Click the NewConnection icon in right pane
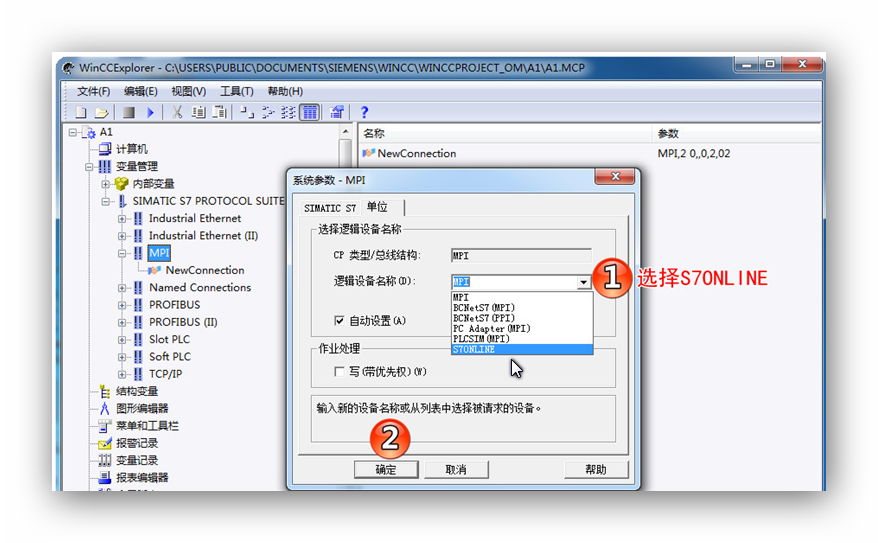The height and width of the screenshot is (543, 878). point(368,153)
